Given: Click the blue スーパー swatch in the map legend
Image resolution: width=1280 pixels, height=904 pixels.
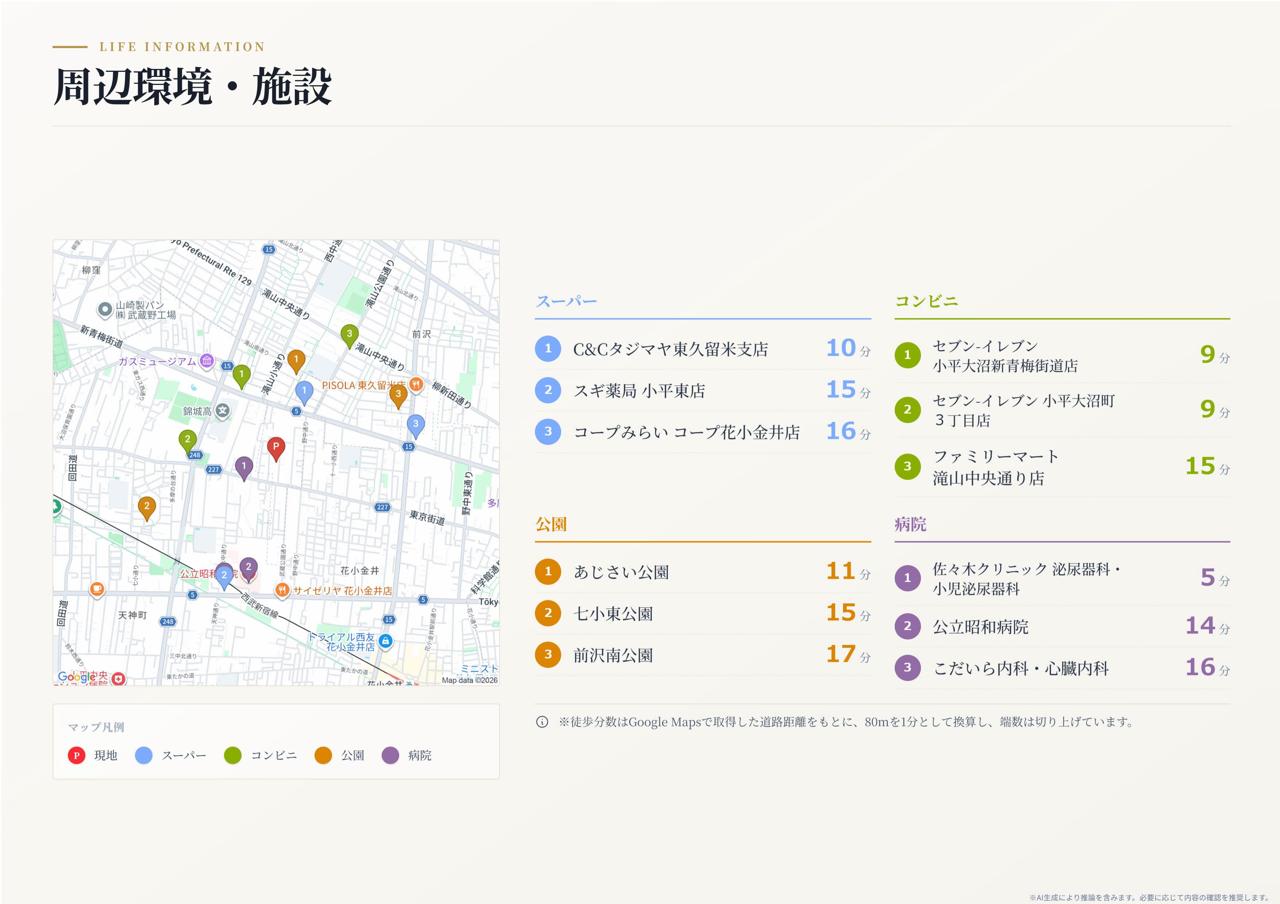Looking at the screenshot, I should [x=144, y=755].
